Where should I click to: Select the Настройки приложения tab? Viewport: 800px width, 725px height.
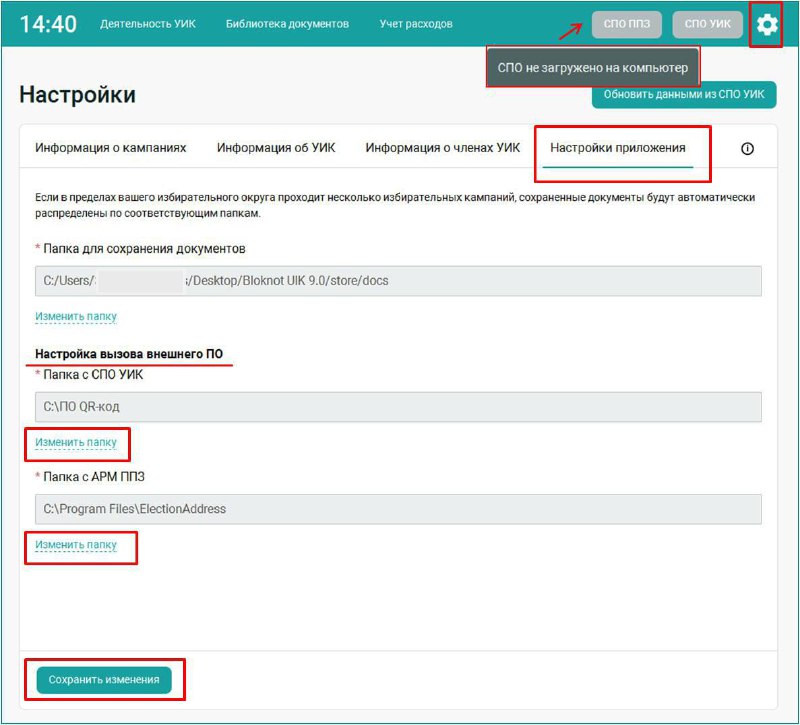pyautogui.click(x=618, y=148)
